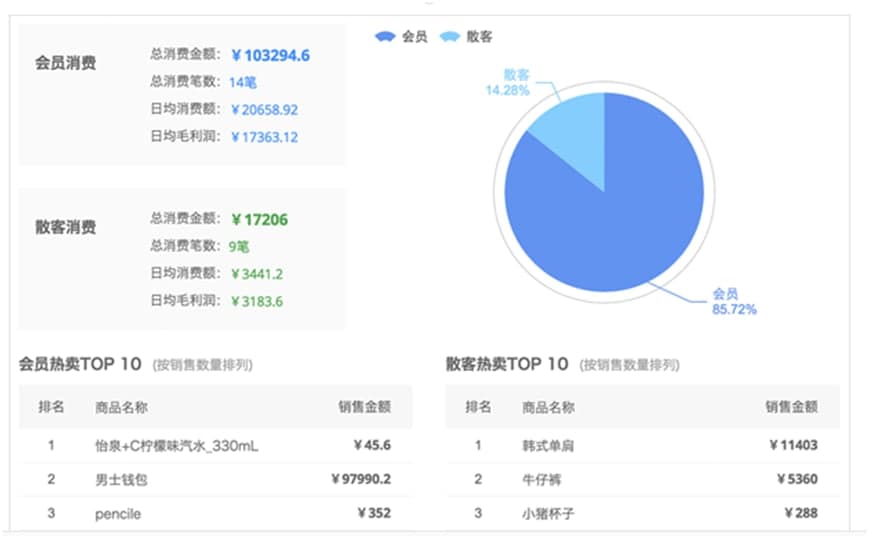Select the 男士钱包 product row
The height and width of the screenshot is (538, 869).
[x=216, y=479]
